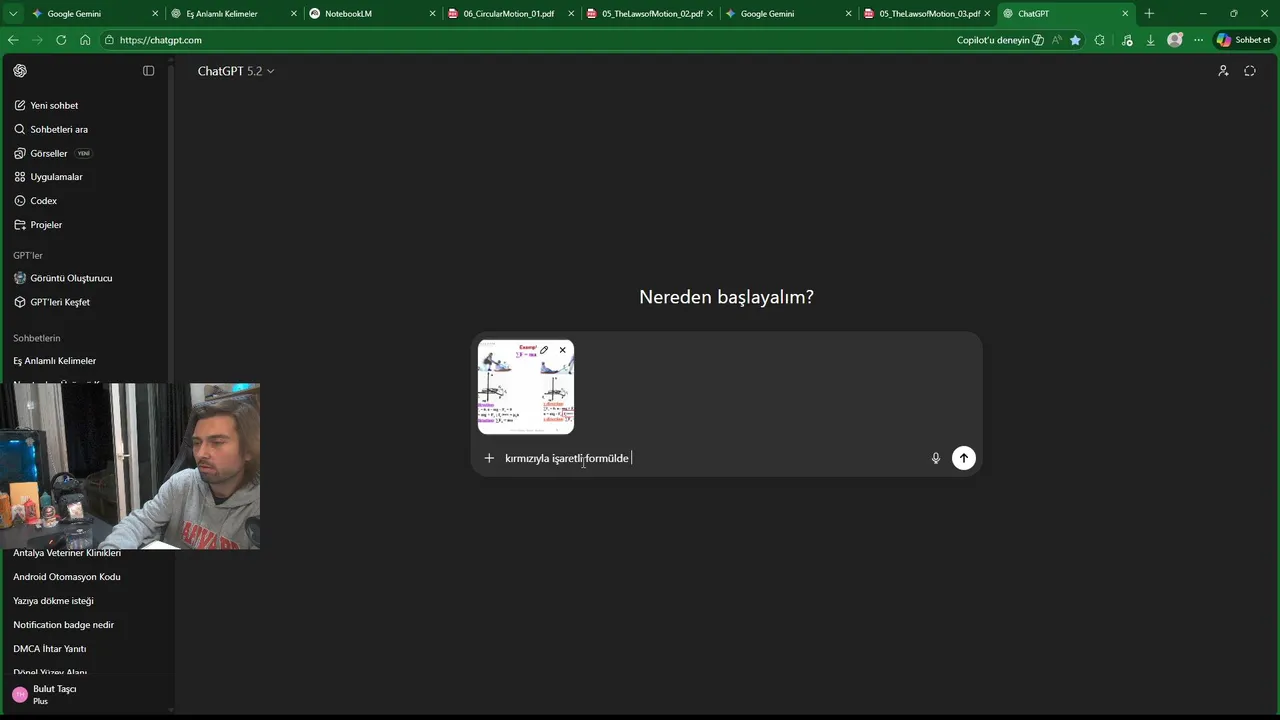Open the browser extensions icon

click(1100, 40)
